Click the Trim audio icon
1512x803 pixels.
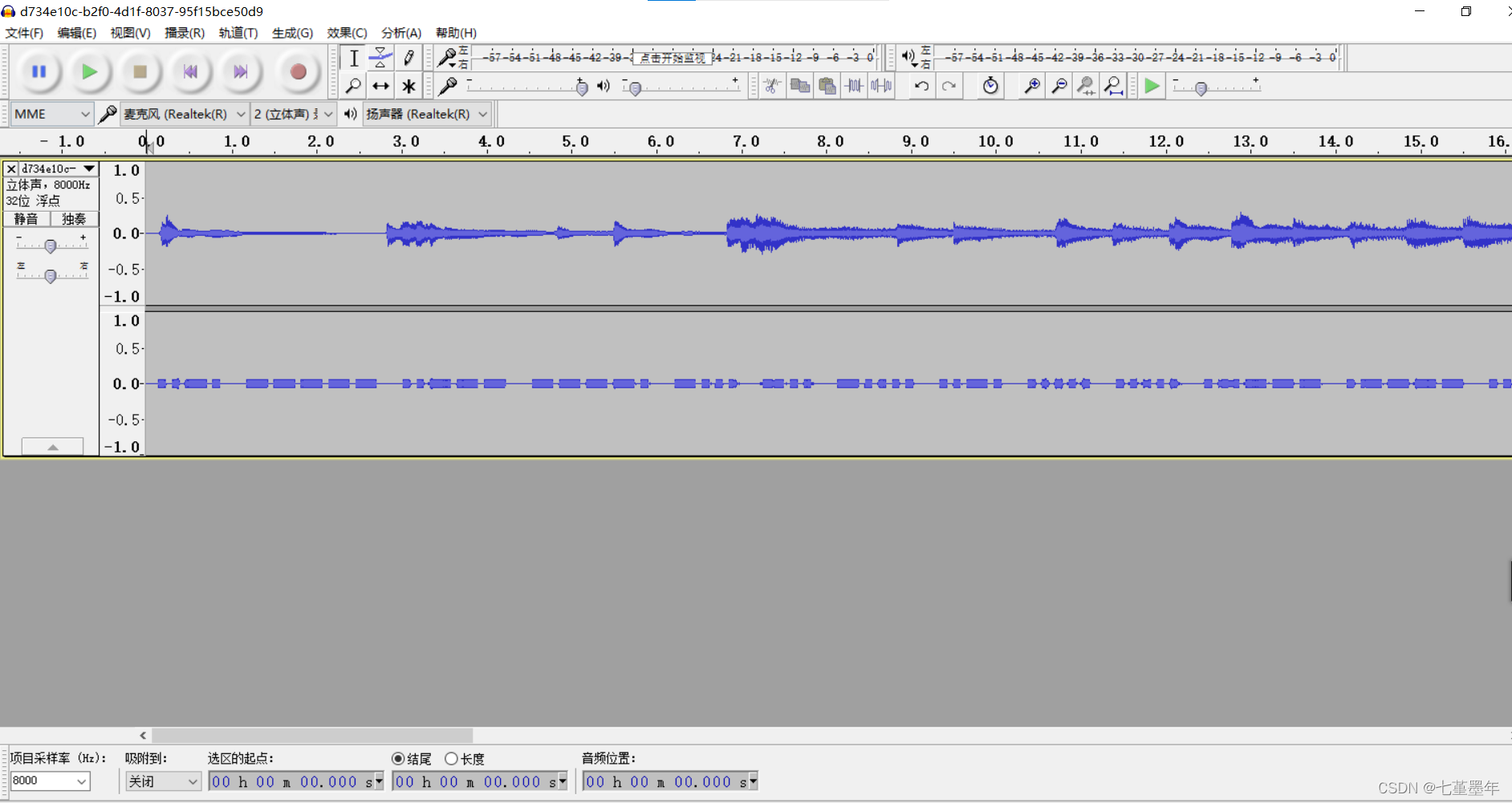(854, 86)
